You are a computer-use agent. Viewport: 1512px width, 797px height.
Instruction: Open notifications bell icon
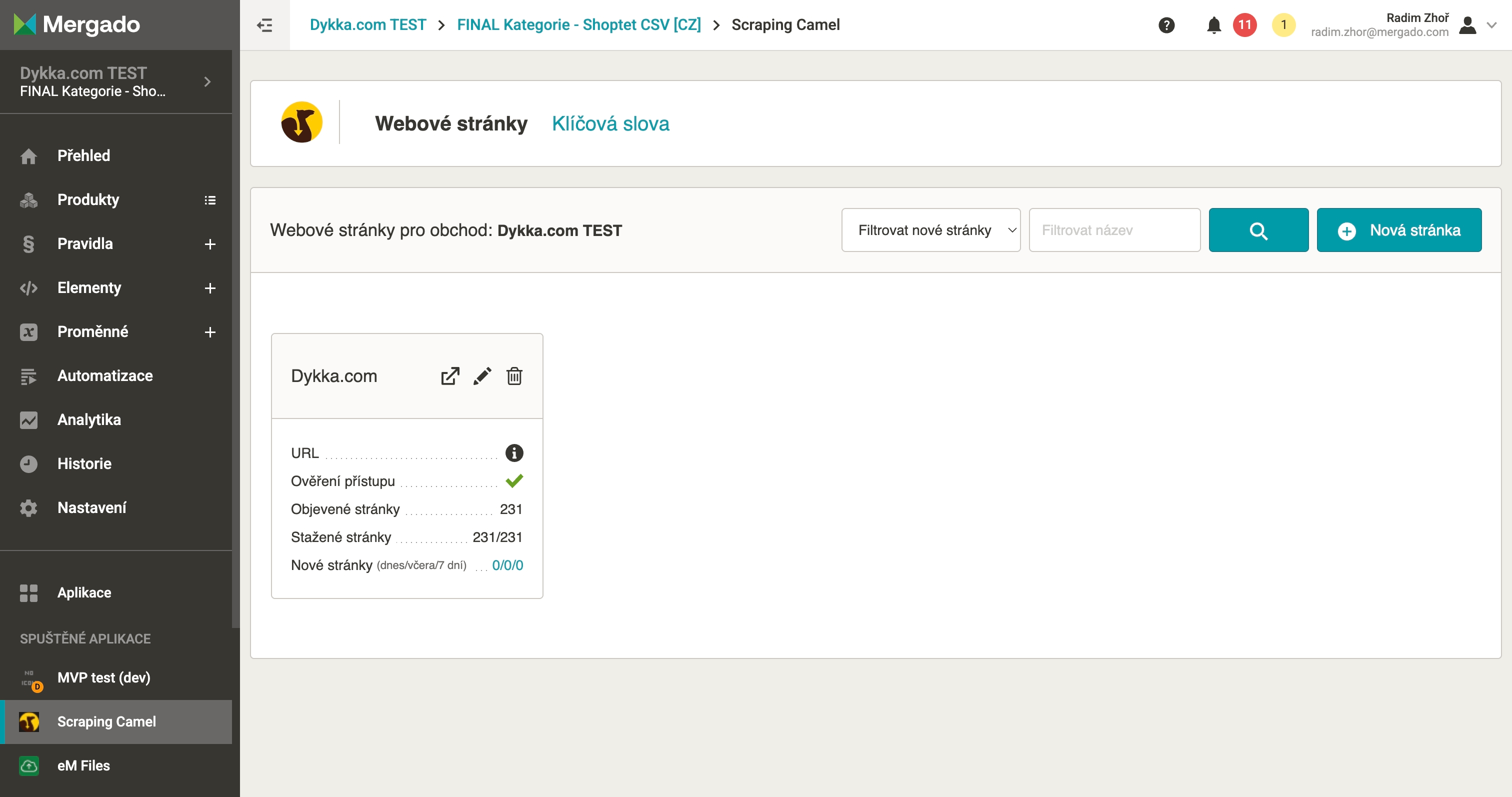point(1214,25)
